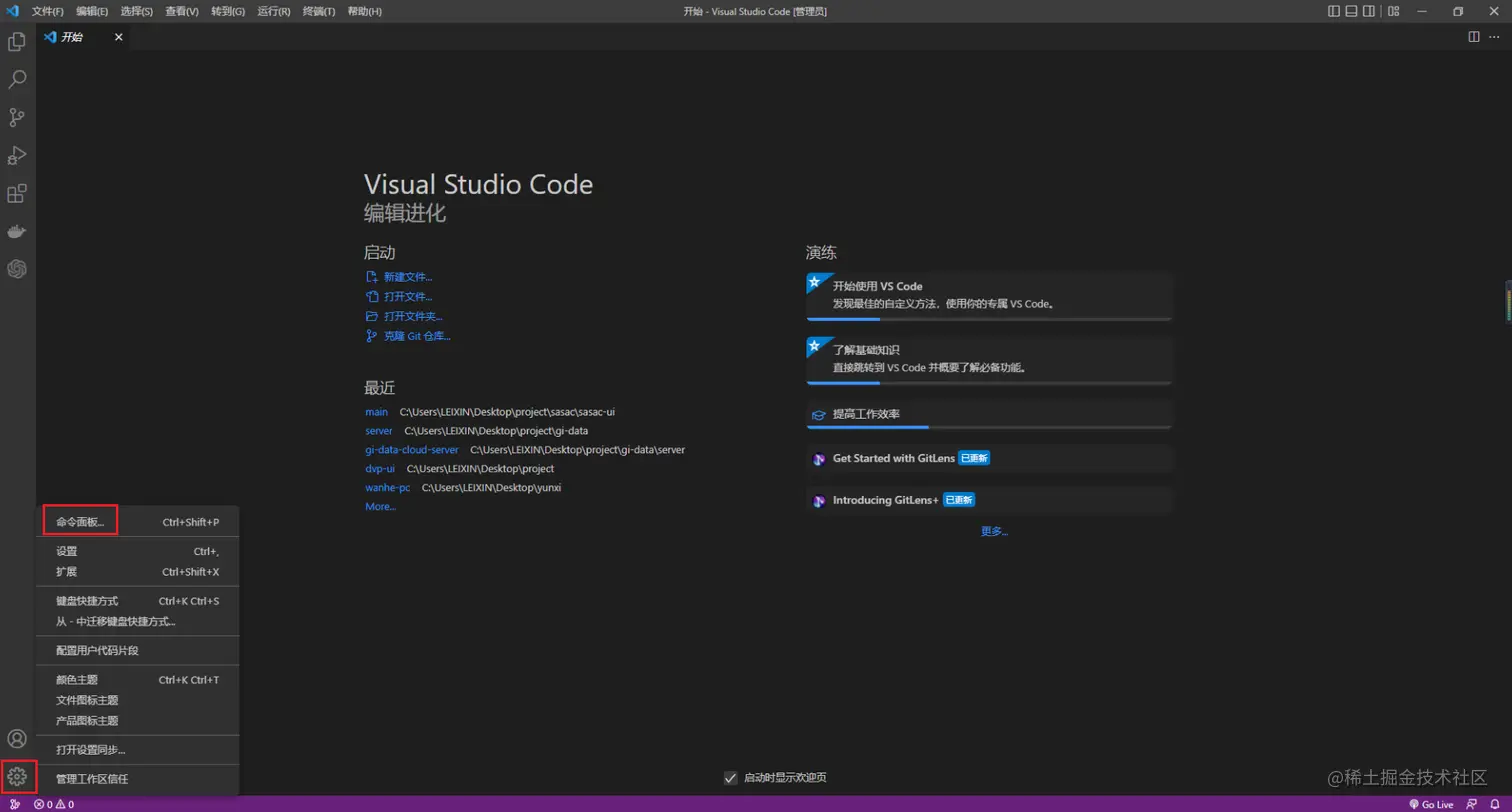Open the editor More Actions ellipsis
Viewport: 1512px width, 812px height.
[1494, 37]
